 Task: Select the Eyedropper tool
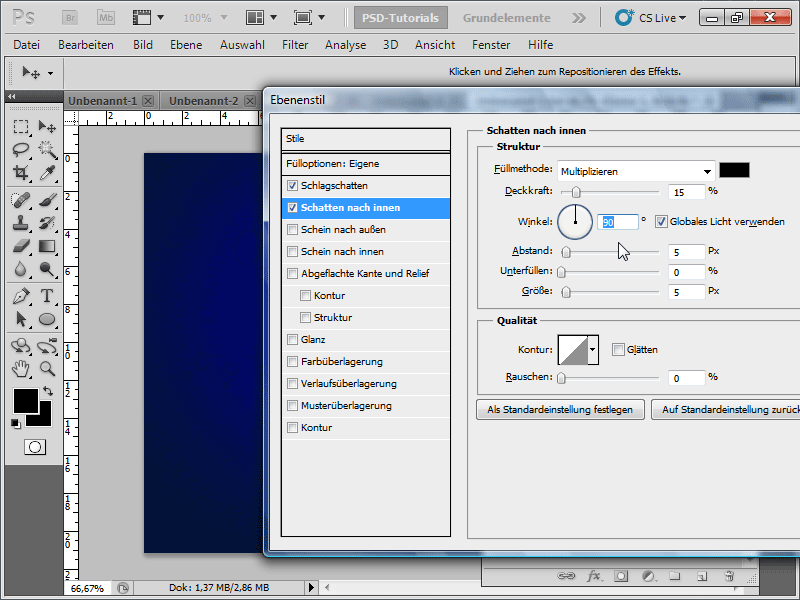pos(47,173)
